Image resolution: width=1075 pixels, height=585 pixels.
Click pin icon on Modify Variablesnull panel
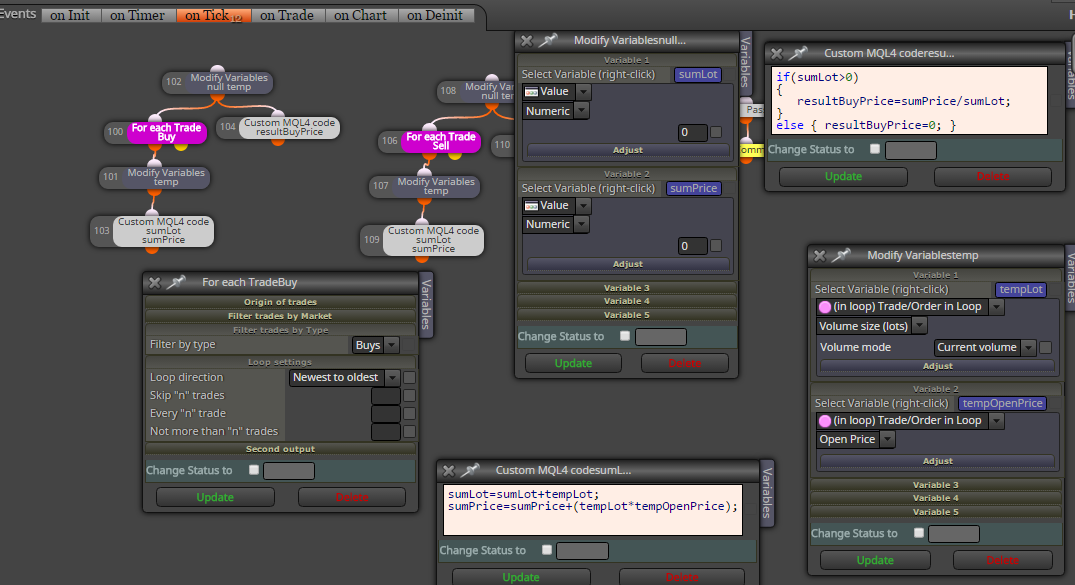(x=548, y=40)
